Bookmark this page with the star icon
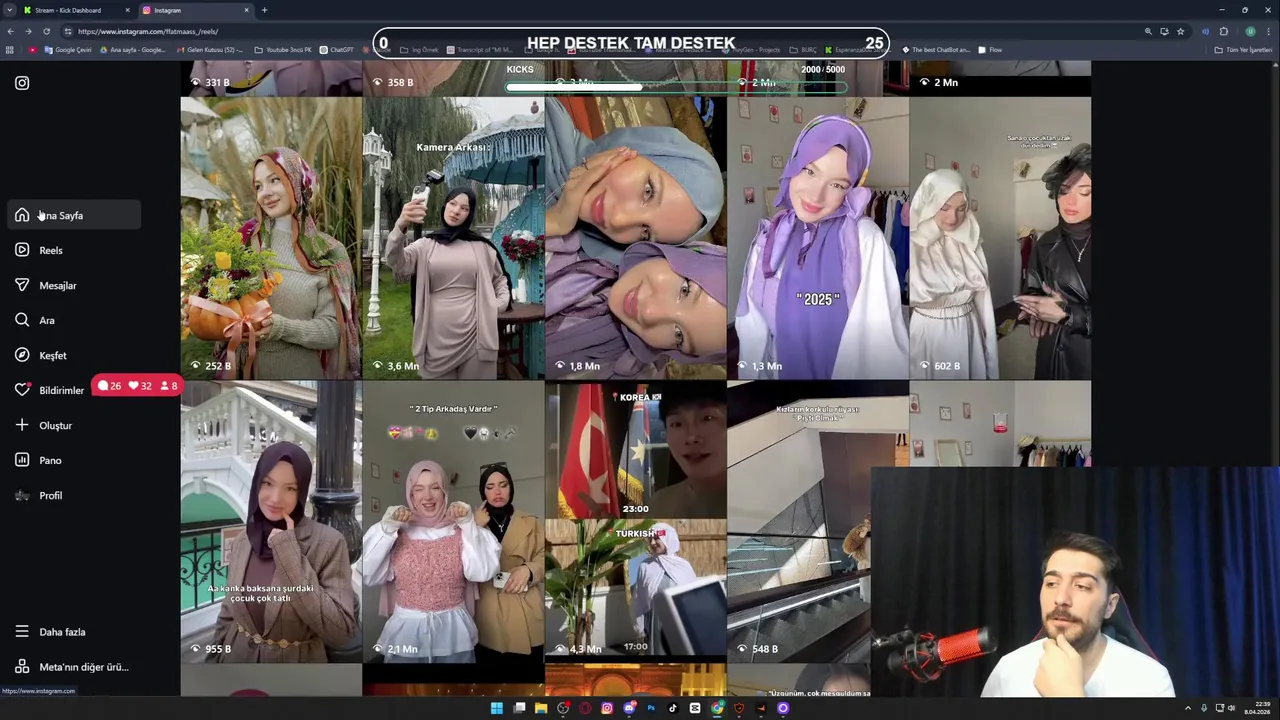 pyautogui.click(x=1180, y=31)
